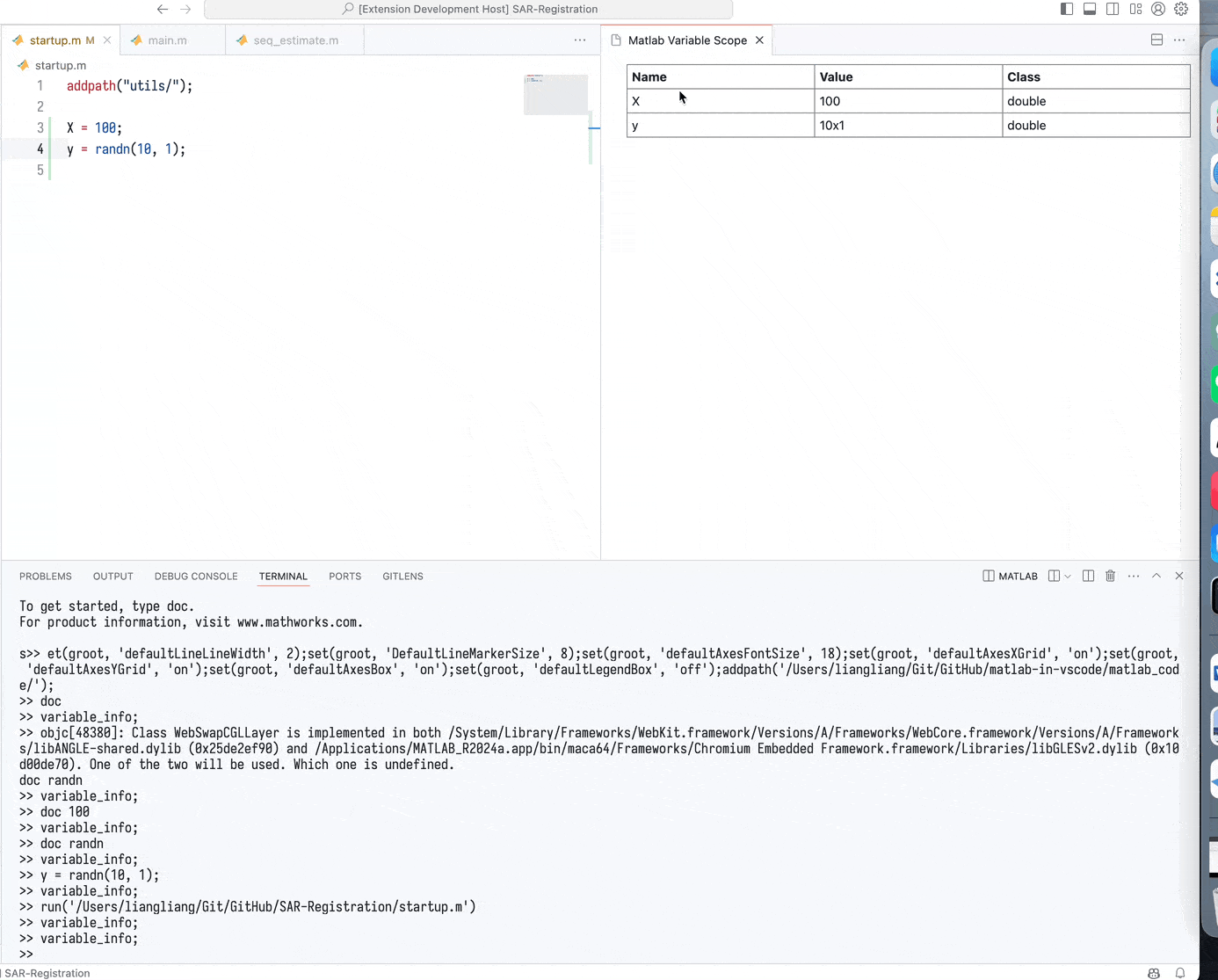This screenshot has width=1218, height=980.
Task: Click the startup.m breadcrumb
Action: [x=61, y=65]
